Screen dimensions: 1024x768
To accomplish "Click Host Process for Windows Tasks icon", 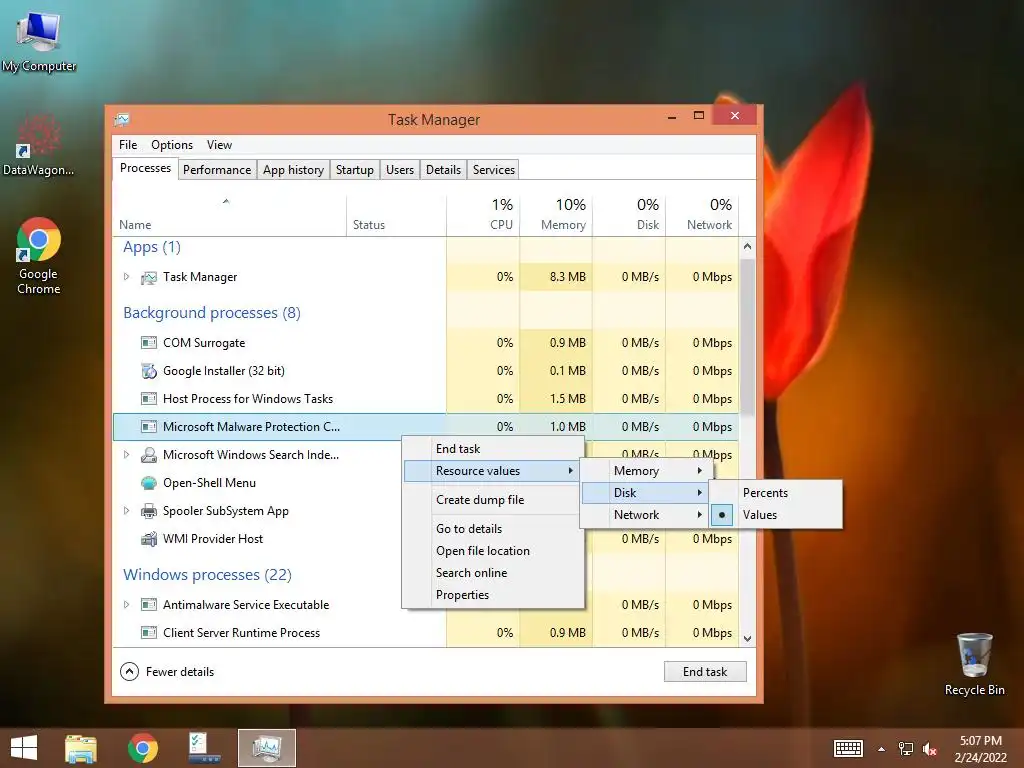I will click(x=149, y=399).
